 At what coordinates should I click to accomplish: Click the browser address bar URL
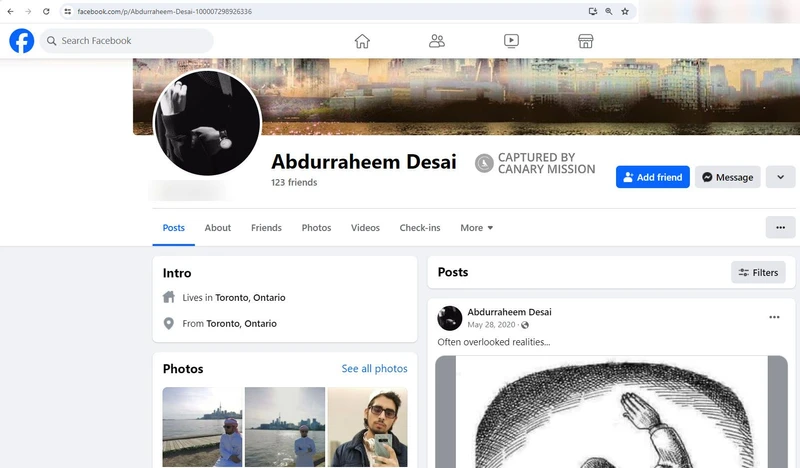tap(164, 11)
